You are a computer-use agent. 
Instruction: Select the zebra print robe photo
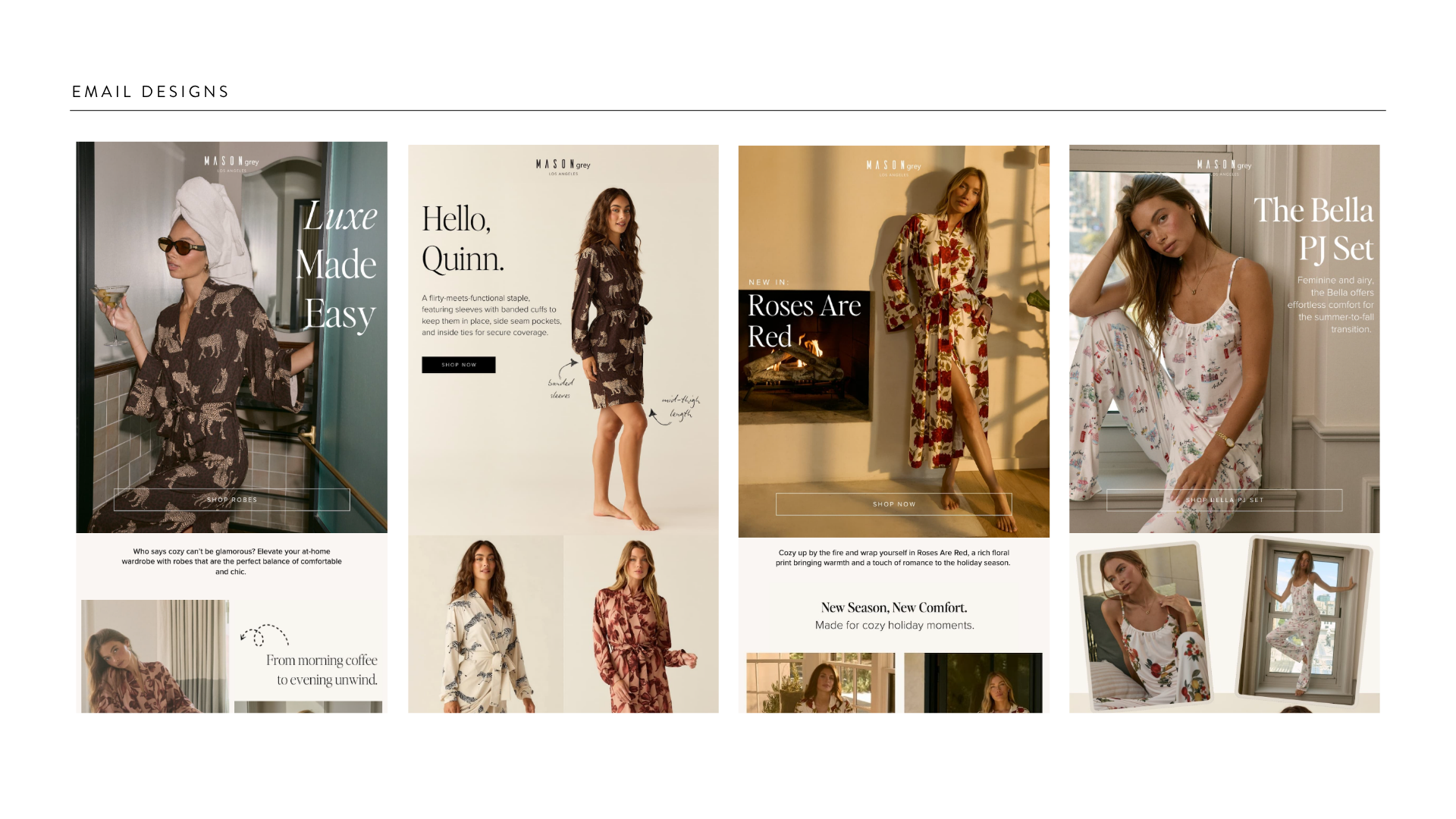pos(485,626)
